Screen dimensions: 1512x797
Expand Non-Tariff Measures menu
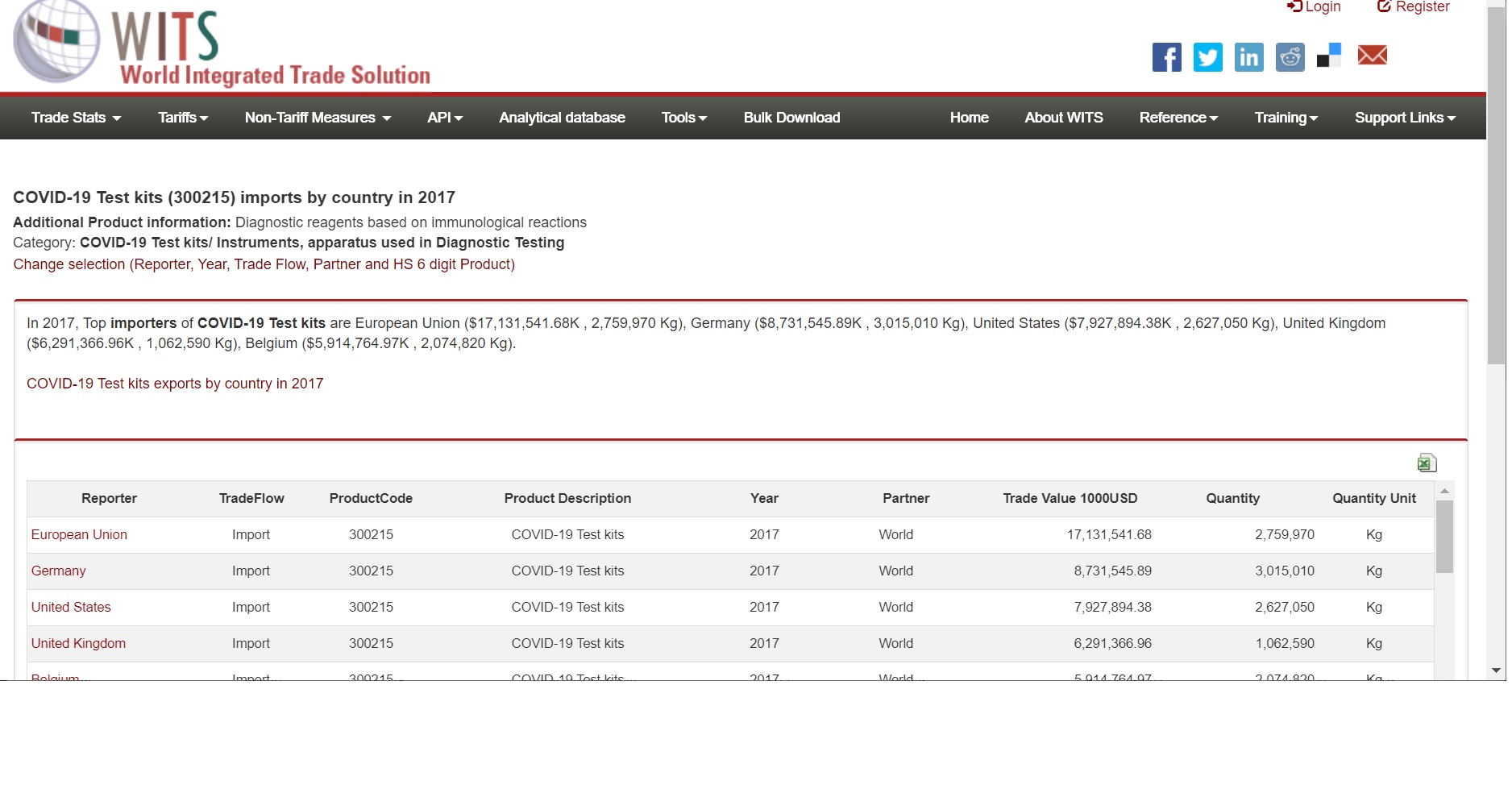(x=318, y=118)
